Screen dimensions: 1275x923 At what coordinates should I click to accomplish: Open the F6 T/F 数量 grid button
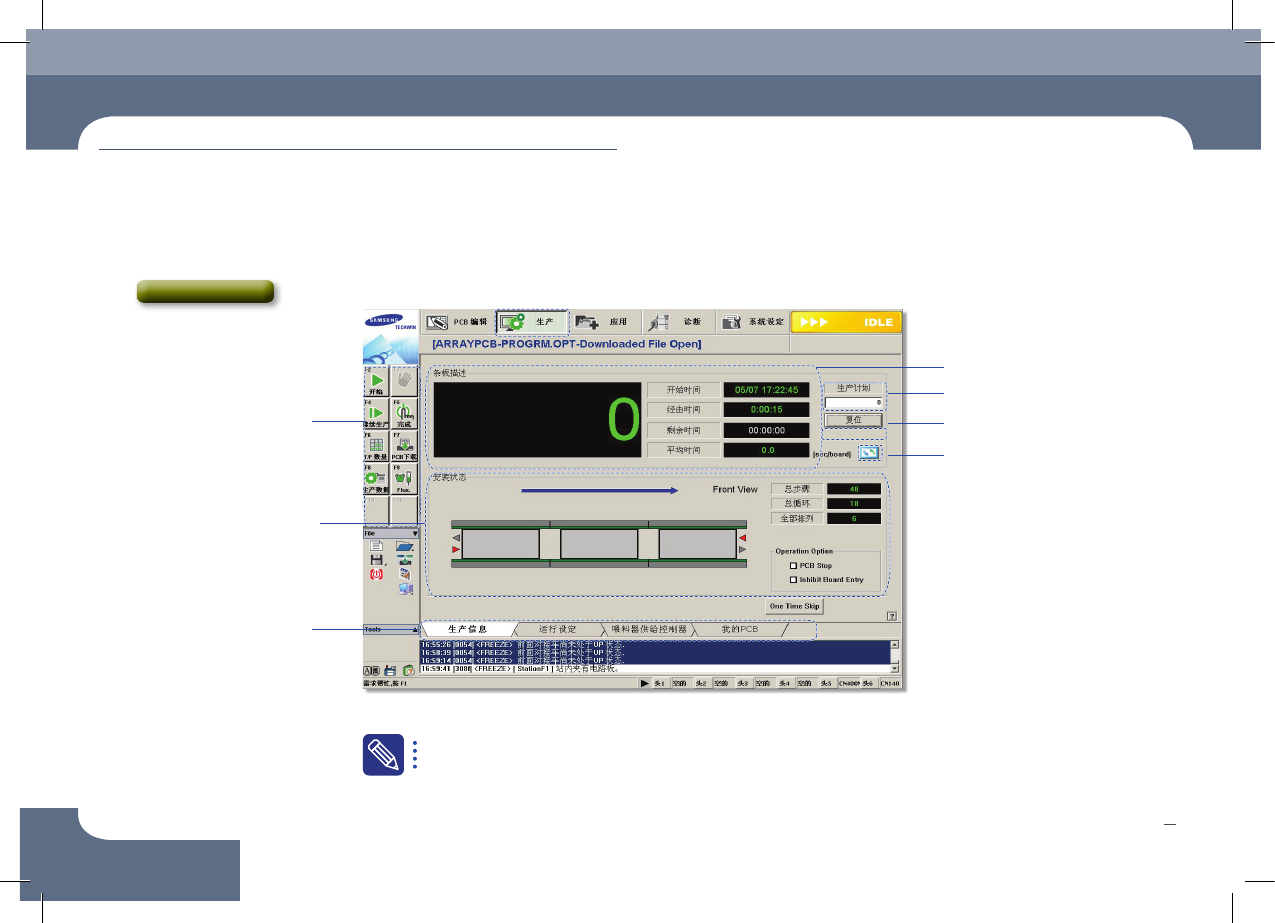[x=376, y=446]
